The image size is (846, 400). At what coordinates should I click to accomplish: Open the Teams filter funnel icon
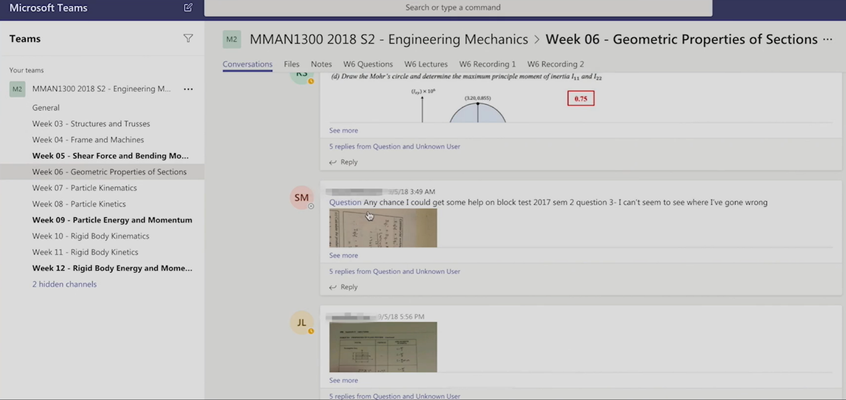coord(188,38)
